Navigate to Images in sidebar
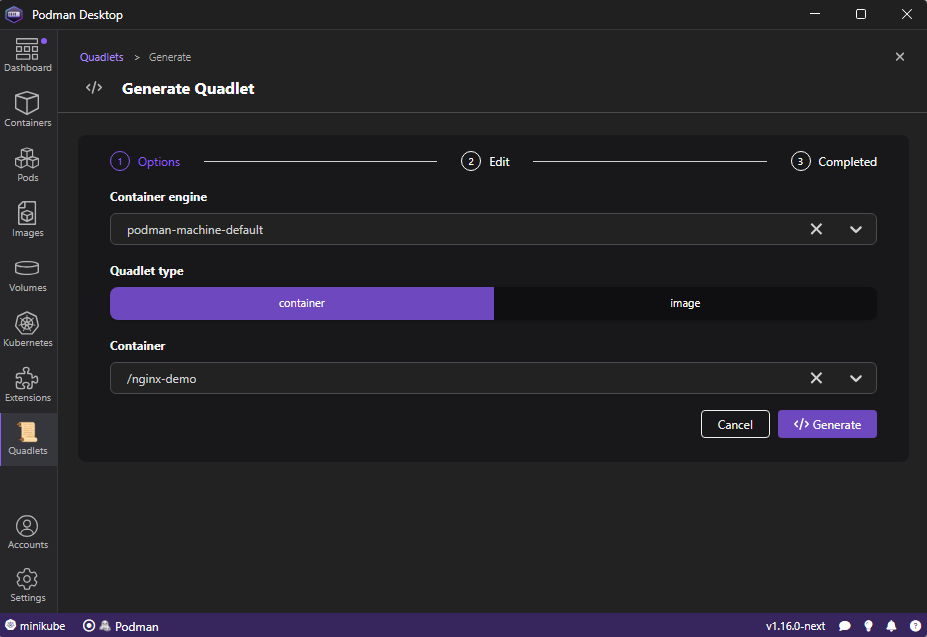Screen dimensions: 927x637 (x=28, y=219)
